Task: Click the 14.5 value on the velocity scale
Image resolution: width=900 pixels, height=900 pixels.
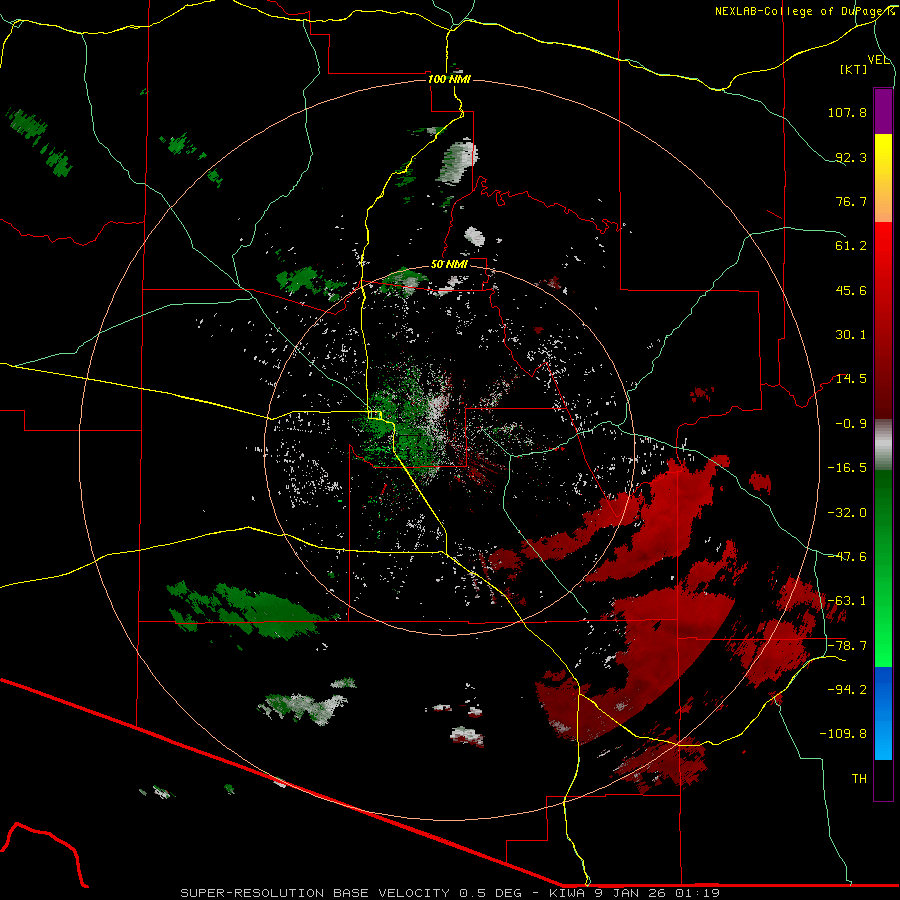Action: [851, 379]
